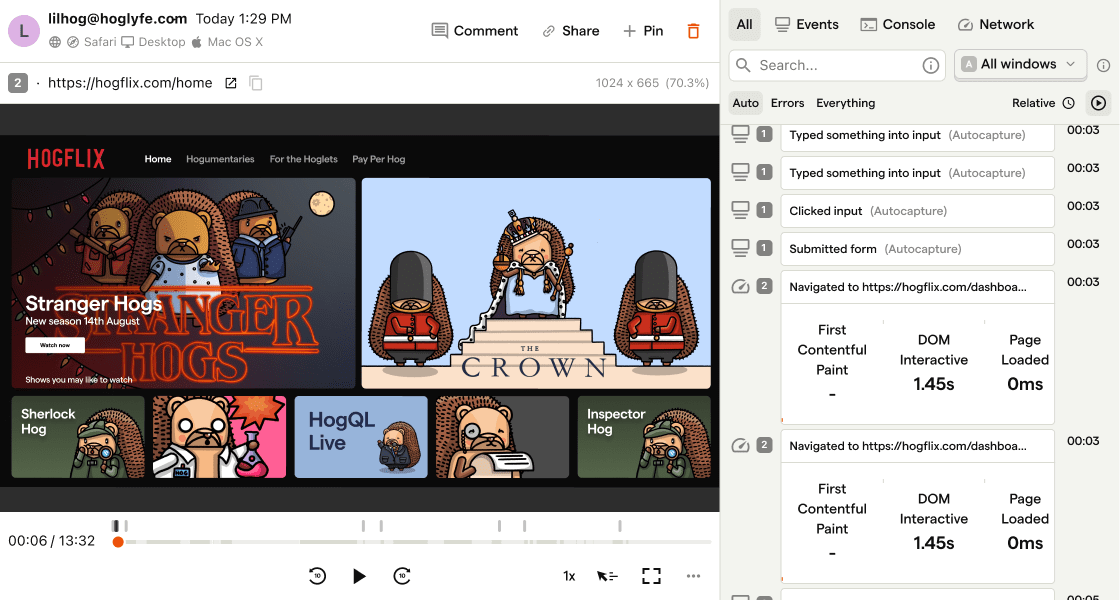Open Pay Per Hog nav item
The width and height of the screenshot is (1120, 600).
[x=379, y=159]
